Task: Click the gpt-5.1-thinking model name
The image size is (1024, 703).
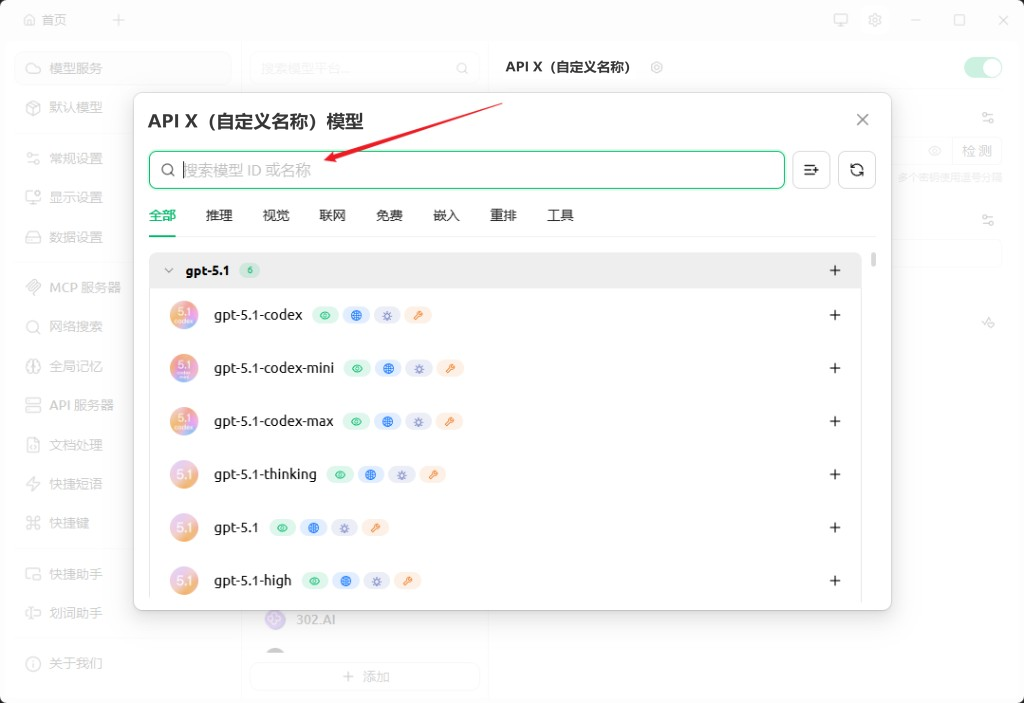Action: 265,474
